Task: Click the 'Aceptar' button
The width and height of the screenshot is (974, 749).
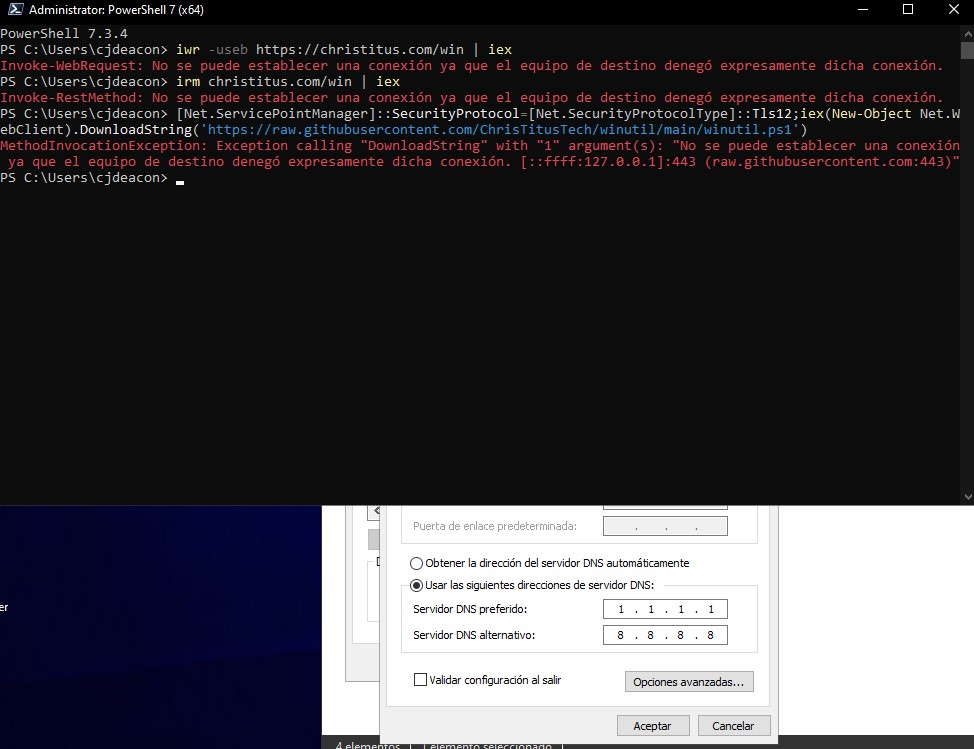Action: pos(652,725)
